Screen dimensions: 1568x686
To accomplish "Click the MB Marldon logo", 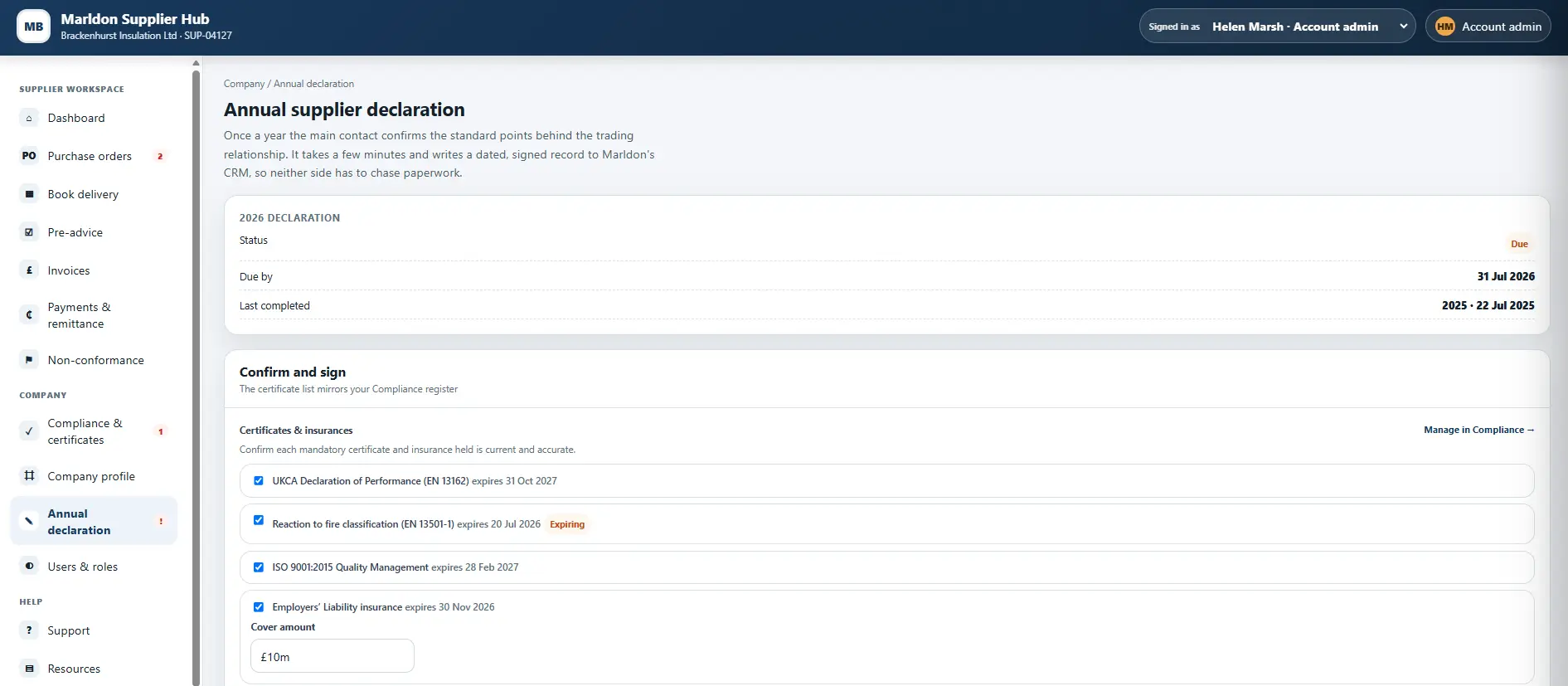I will [33, 27].
